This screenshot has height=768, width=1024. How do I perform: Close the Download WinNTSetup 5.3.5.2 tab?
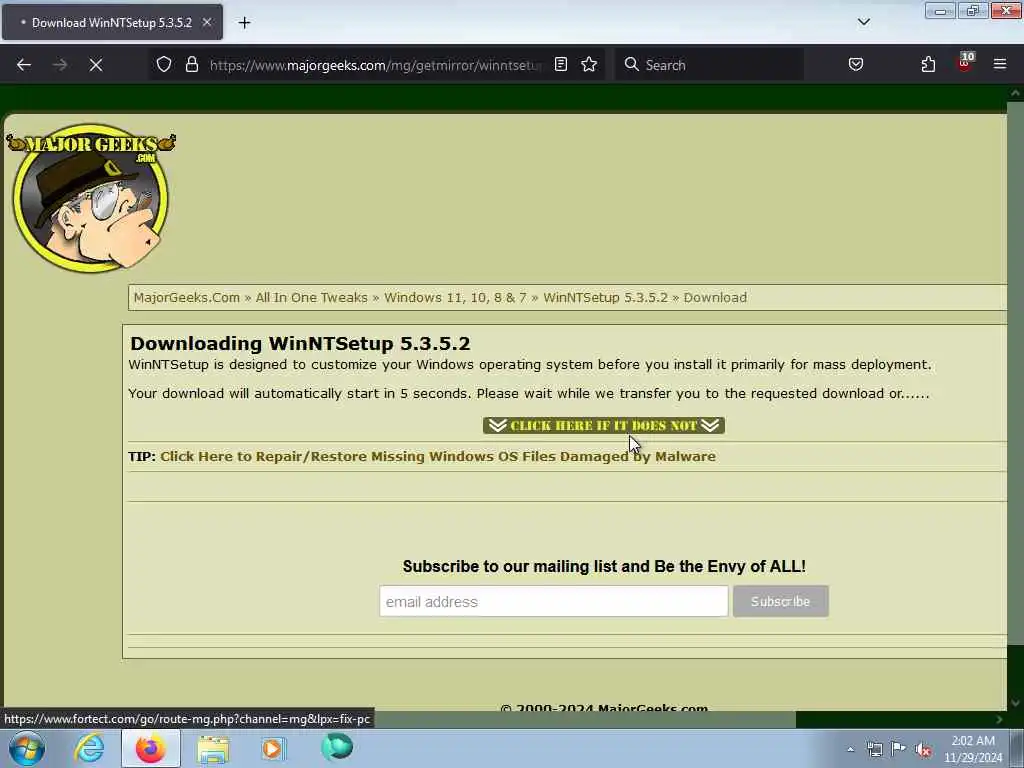click(x=207, y=22)
